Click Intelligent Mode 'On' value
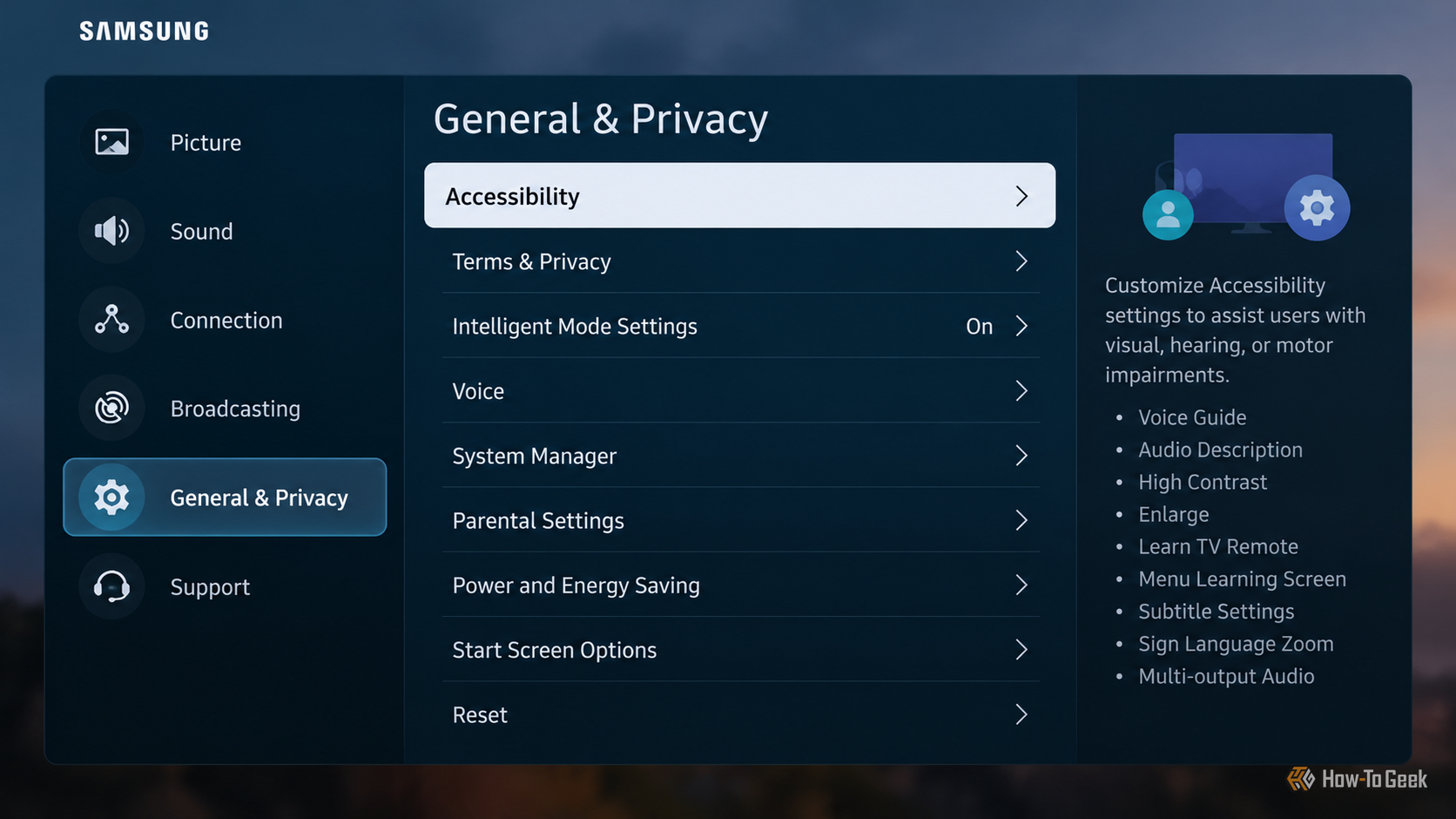The image size is (1456, 819). click(x=980, y=326)
